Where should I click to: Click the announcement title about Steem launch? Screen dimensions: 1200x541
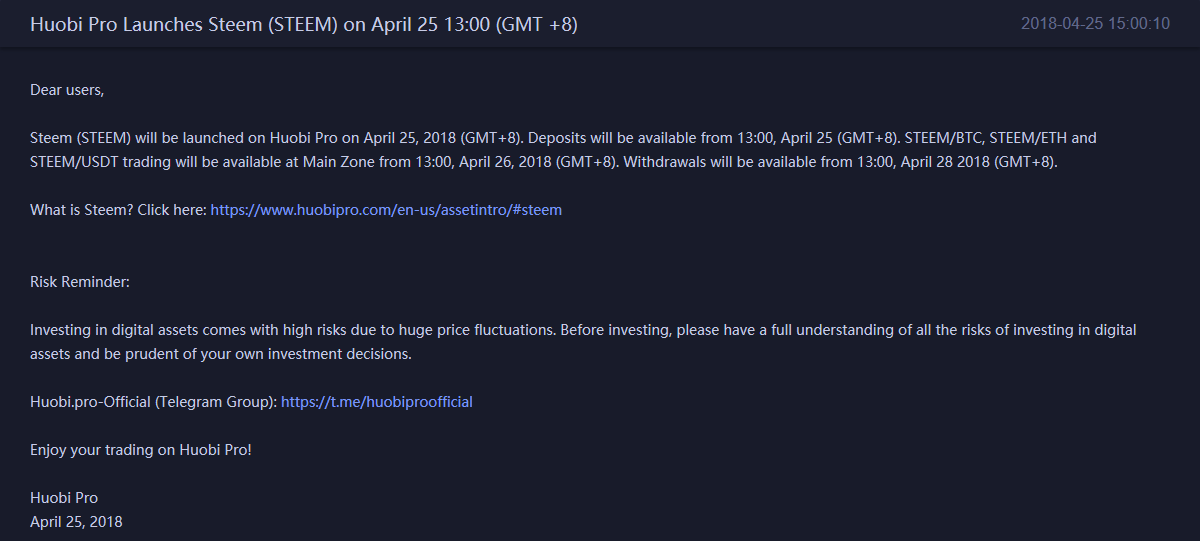click(304, 24)
